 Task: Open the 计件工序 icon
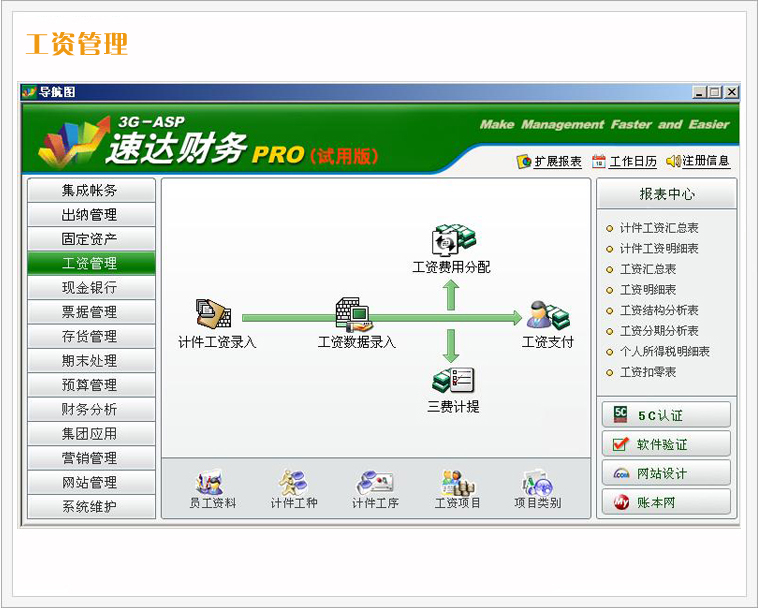tap(375, 482)
